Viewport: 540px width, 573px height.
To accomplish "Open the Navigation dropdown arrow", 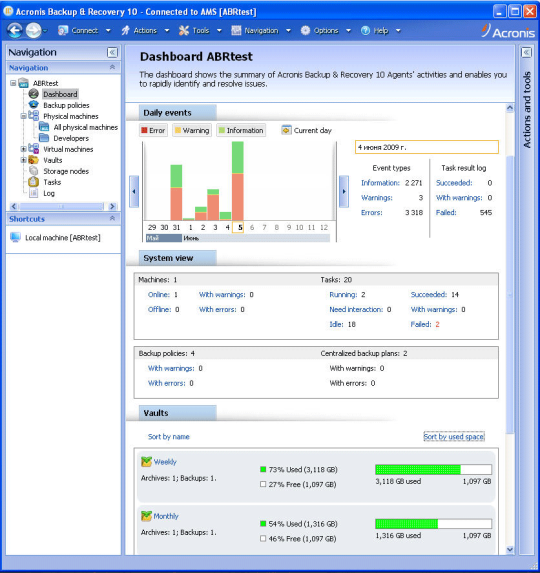I will click(x=288, y=31).
